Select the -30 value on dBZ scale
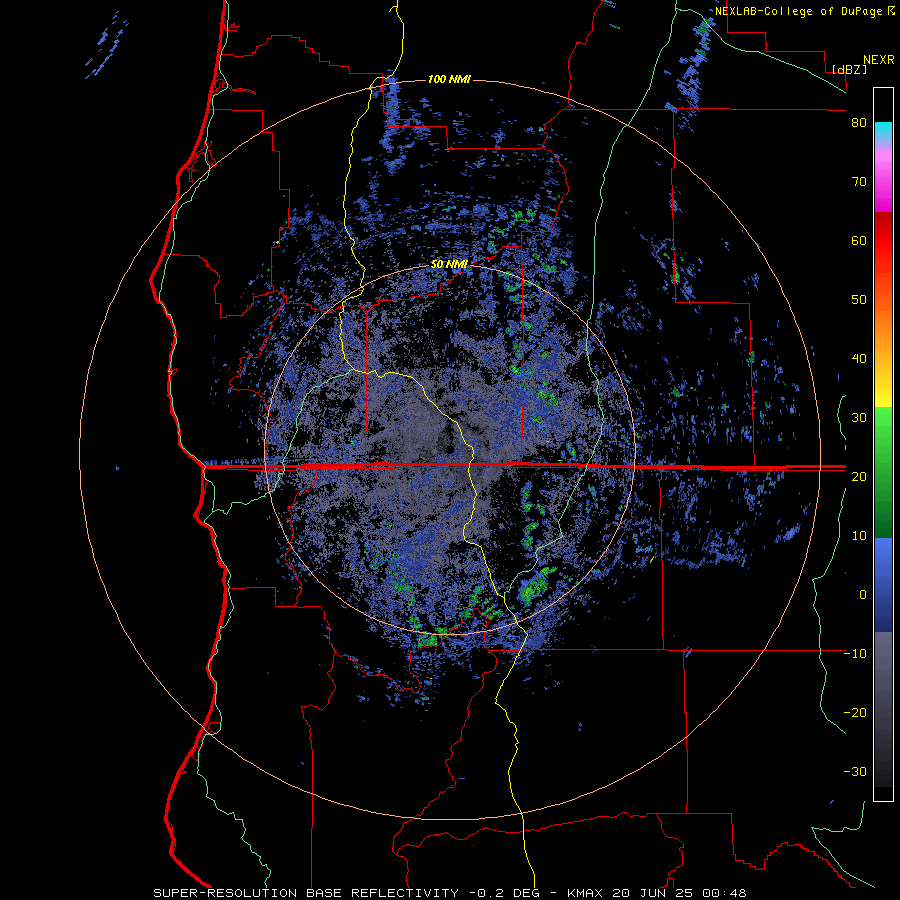This screenshot has width=900, height=900. coord(855,771)
